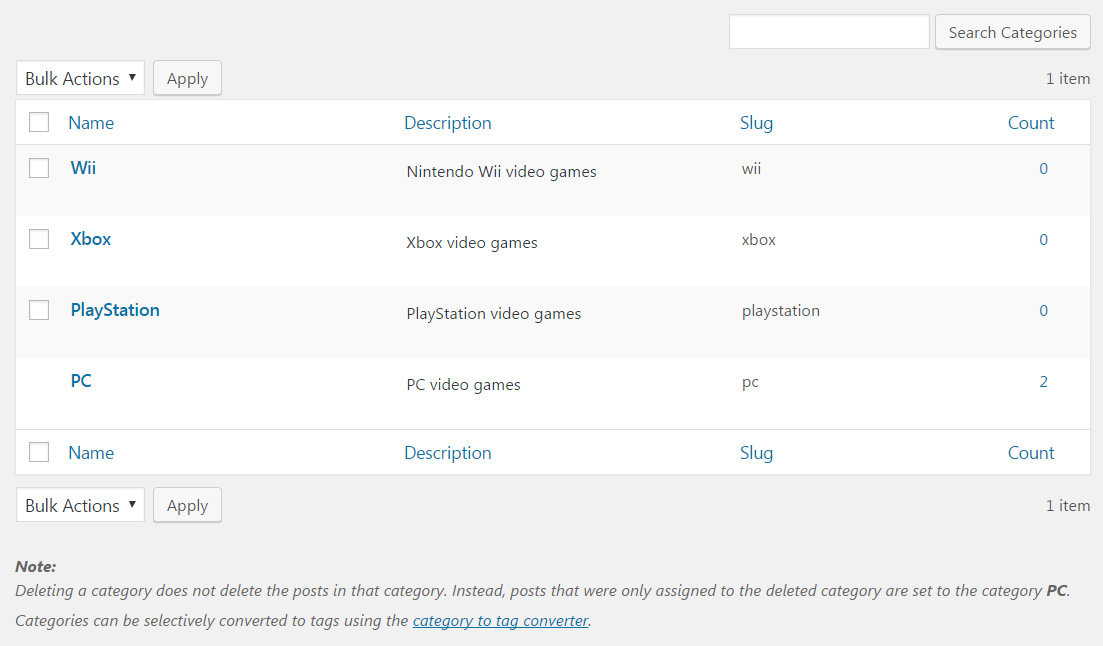Click the Search Categories button
This screenshot has height=646, width=1103.
coord(1012,32)
